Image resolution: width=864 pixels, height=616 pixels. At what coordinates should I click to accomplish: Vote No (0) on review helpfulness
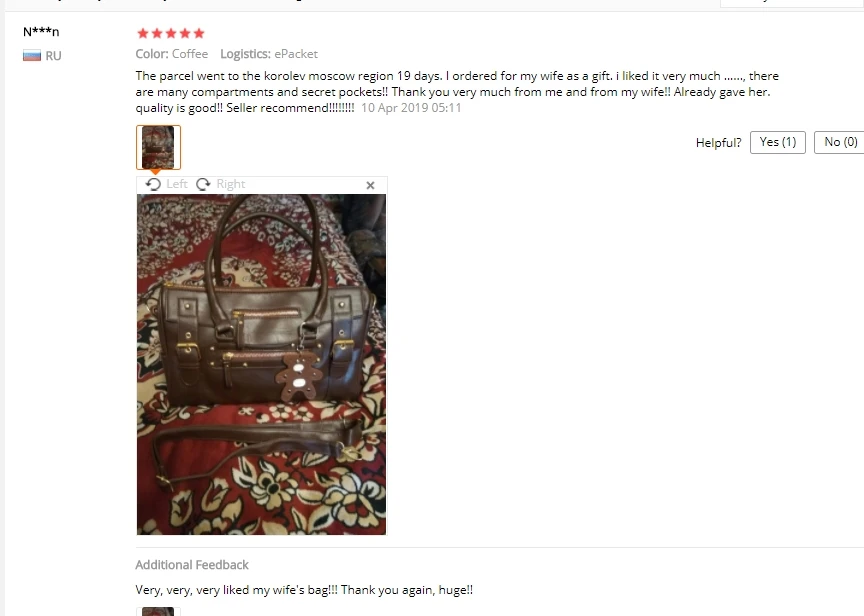pos(840,142)
